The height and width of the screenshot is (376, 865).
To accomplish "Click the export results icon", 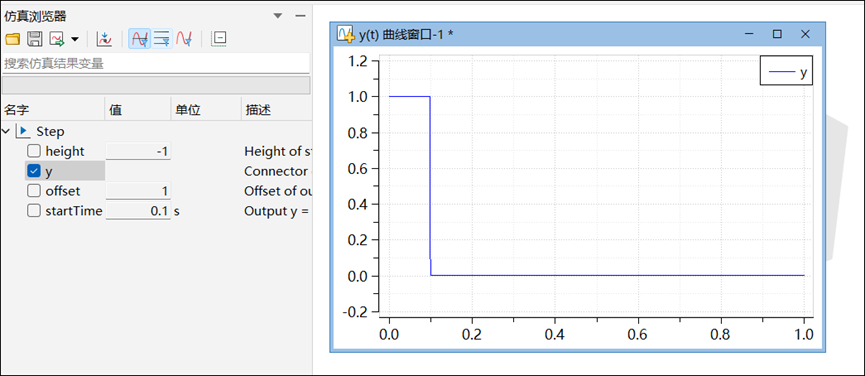I will 57,39.
